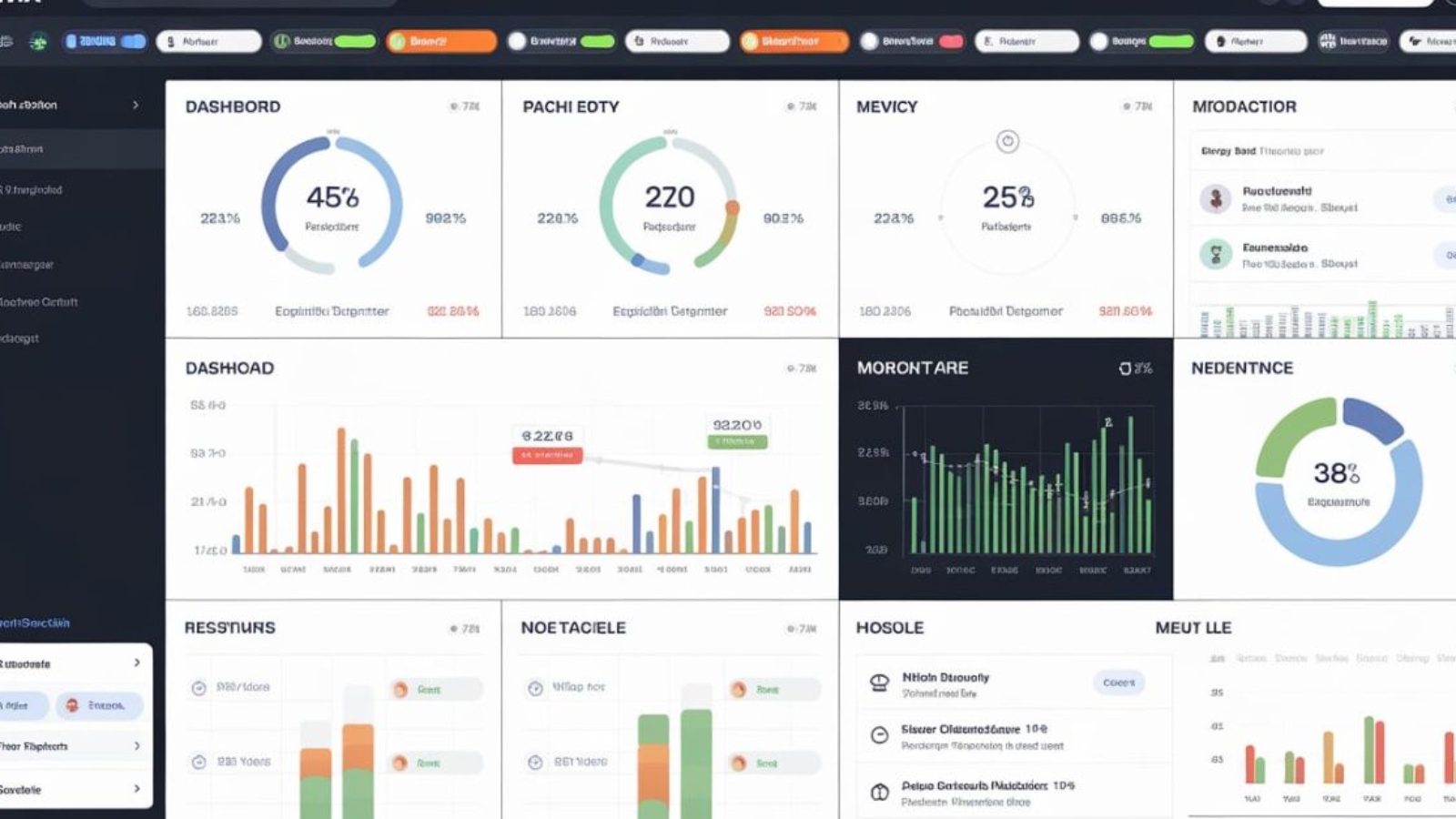
Task: Expand the Savetale sidebar row
Action: [x=75, y=789]
